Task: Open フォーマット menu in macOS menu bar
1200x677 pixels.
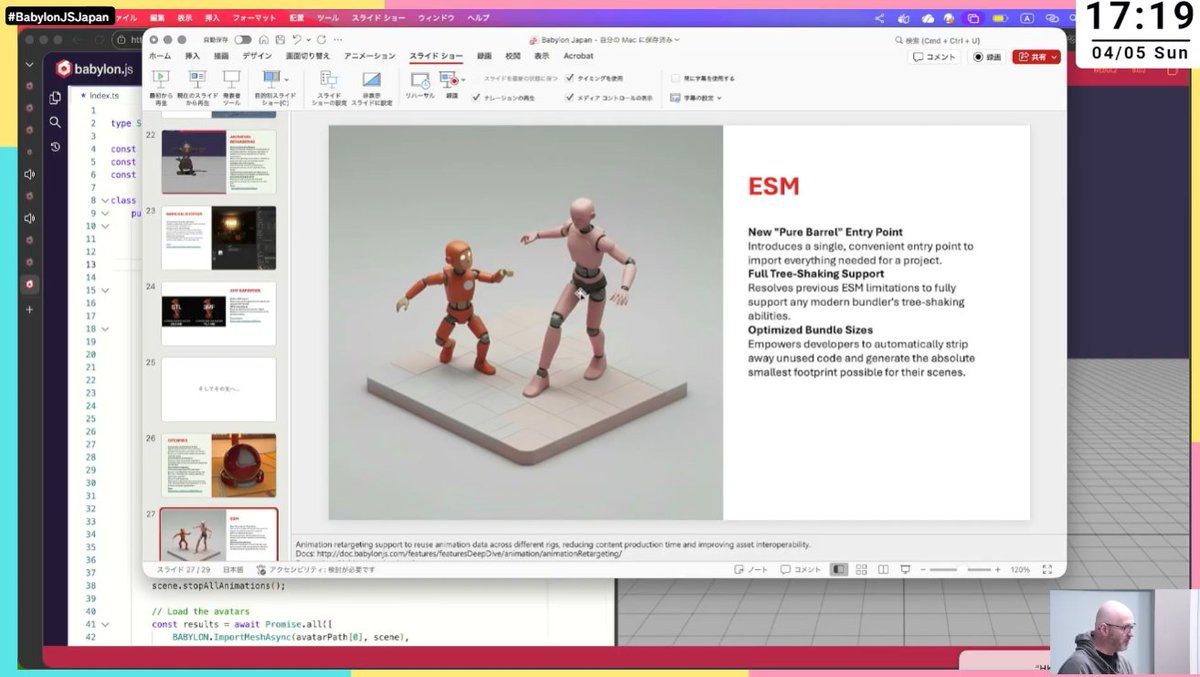Action: pyautogui.click(x=256, y=18)
